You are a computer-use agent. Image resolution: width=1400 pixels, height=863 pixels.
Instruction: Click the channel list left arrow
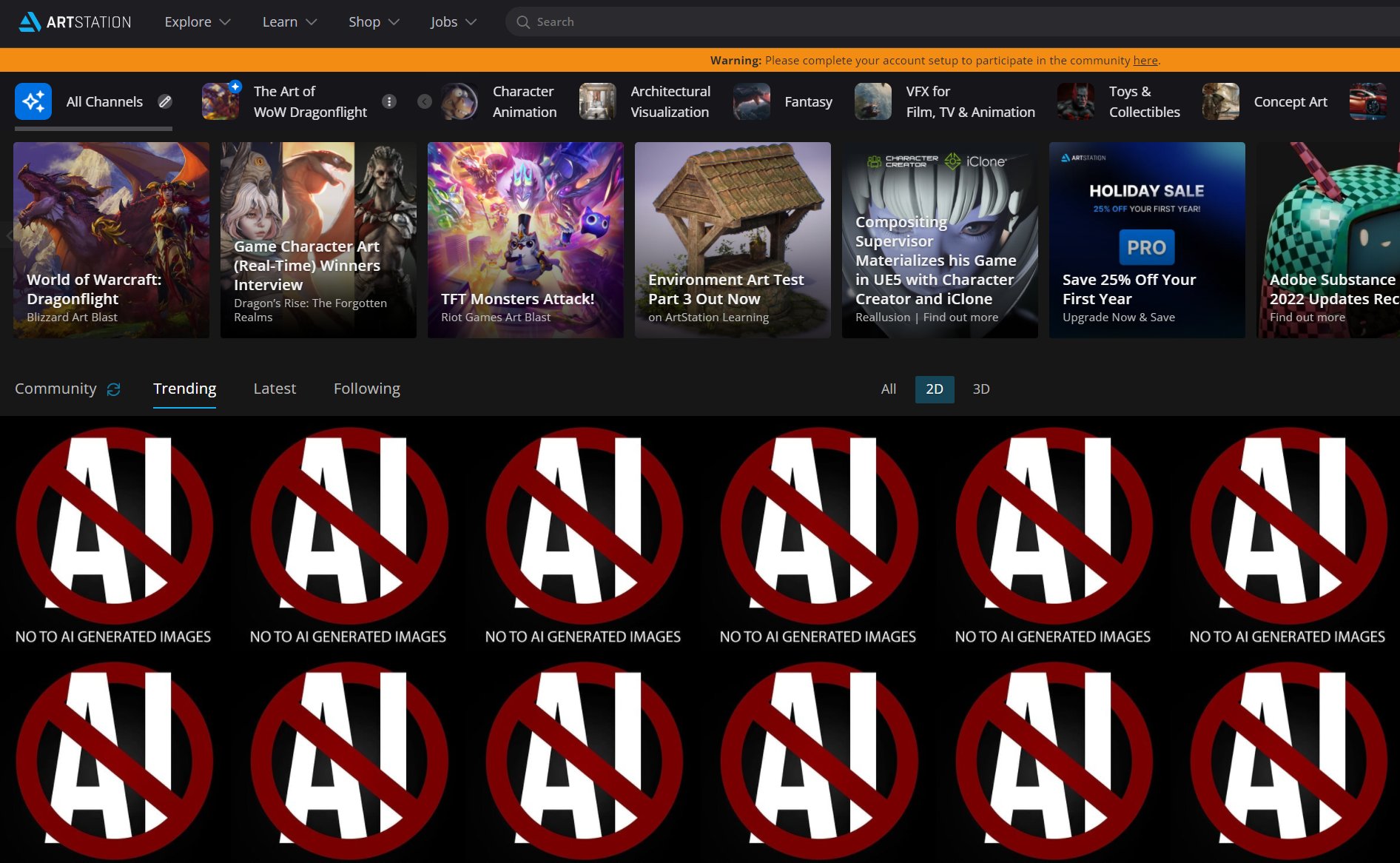(x=424, y=101)
